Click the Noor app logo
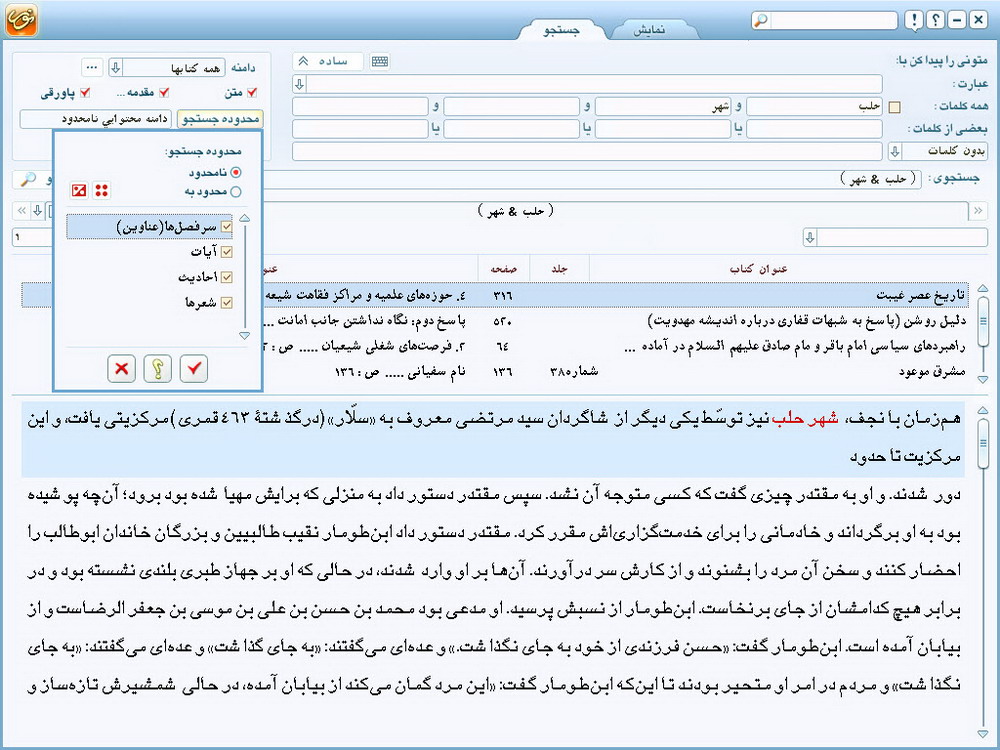 pos(21,20)
